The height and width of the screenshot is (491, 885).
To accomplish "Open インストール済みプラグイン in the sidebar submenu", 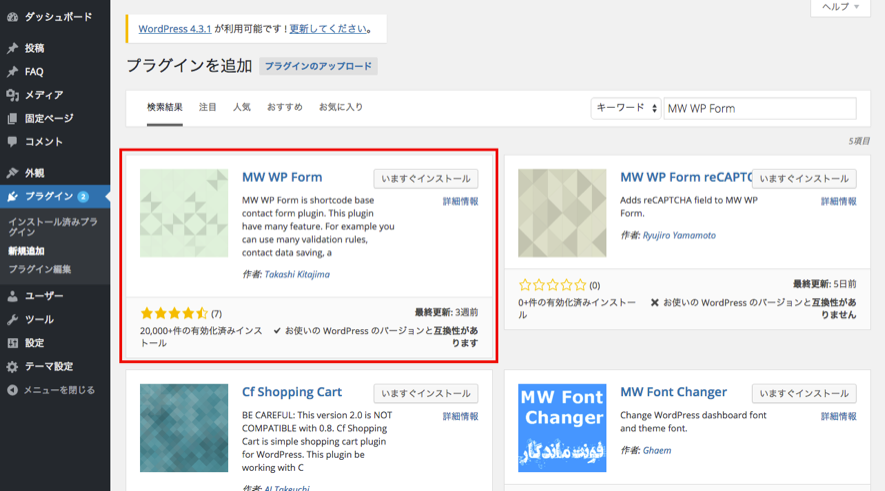I will [x=52, y=225].
